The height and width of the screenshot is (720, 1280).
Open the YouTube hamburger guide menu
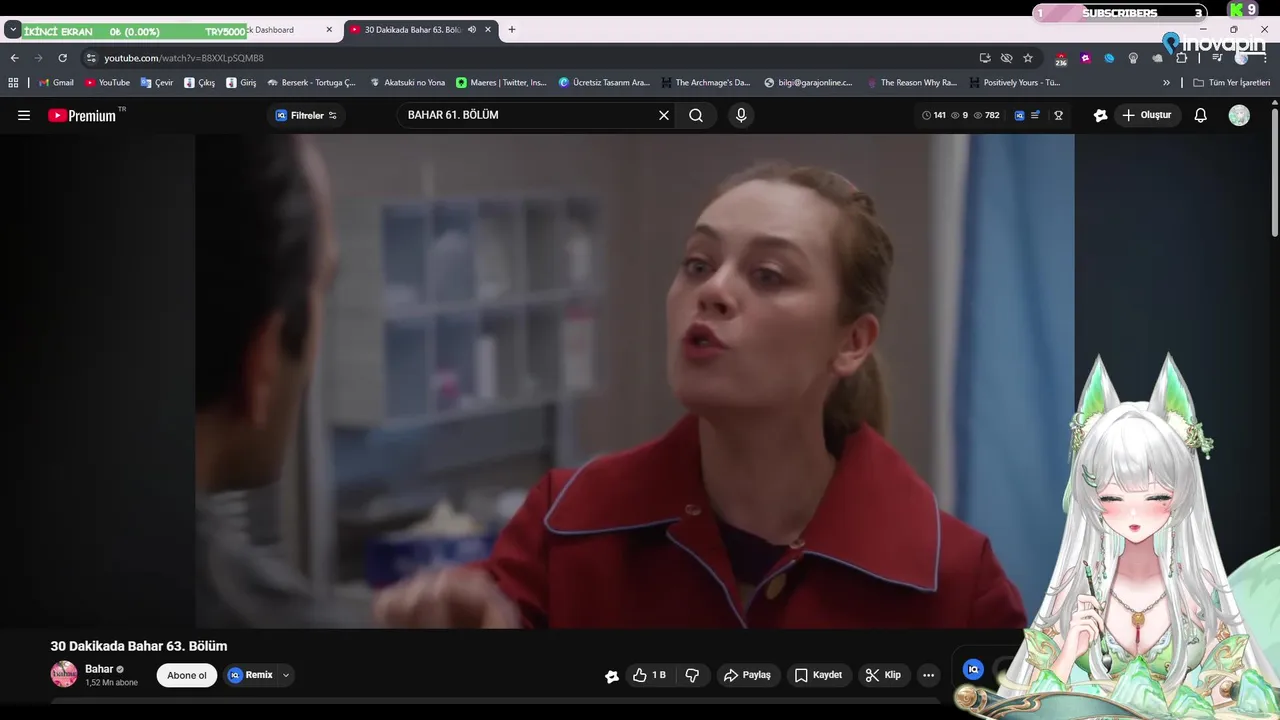tap(24, 115)
